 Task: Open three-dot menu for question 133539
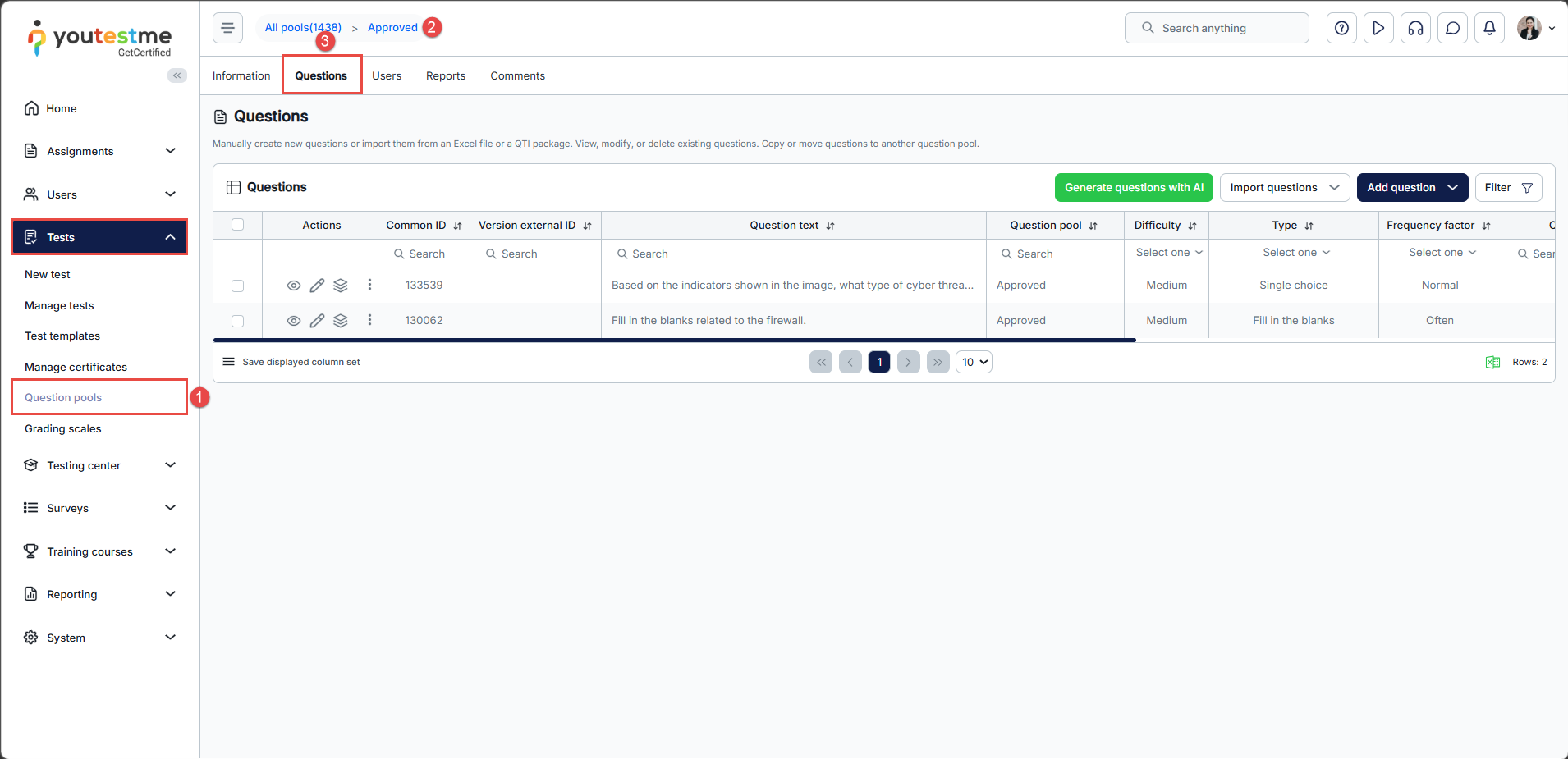(369, 285)
